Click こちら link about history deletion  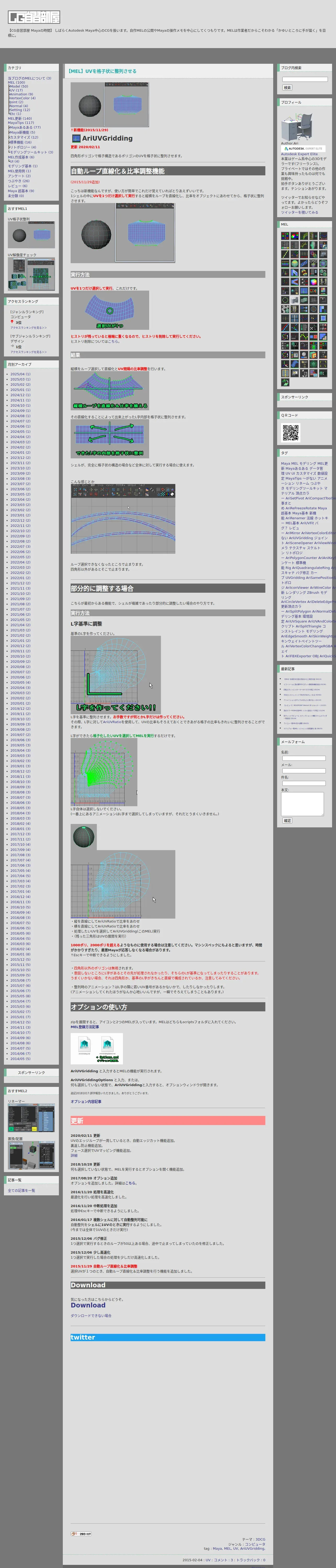click(x=113, y=342)
